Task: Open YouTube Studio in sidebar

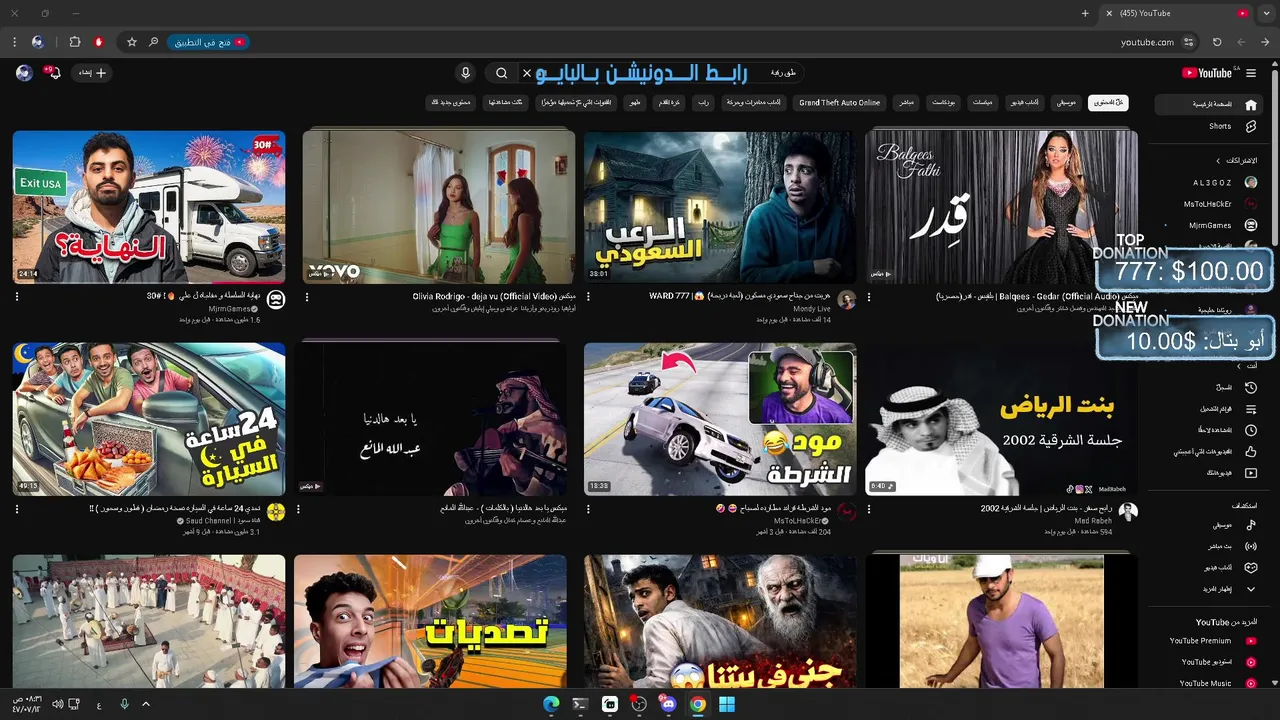Action: (1211, 662)
